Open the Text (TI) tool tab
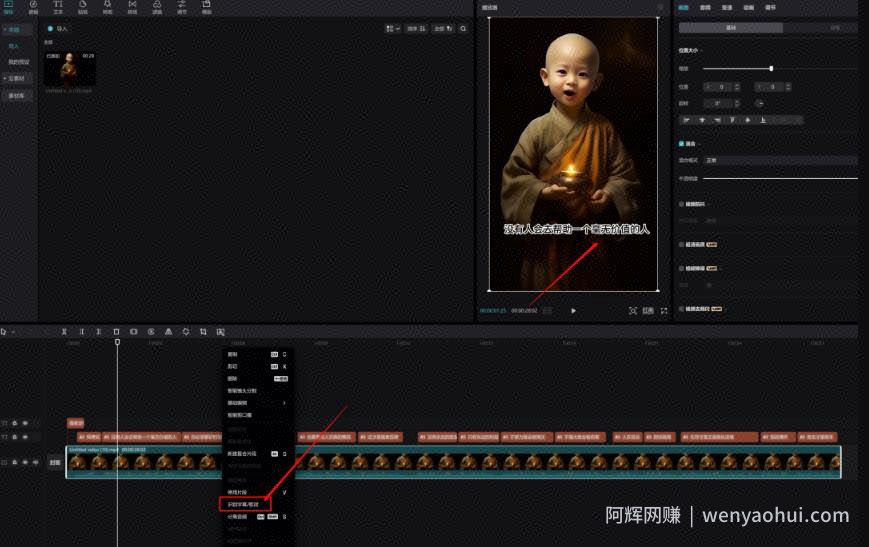 pyautogui.click(x=58, y=7)
